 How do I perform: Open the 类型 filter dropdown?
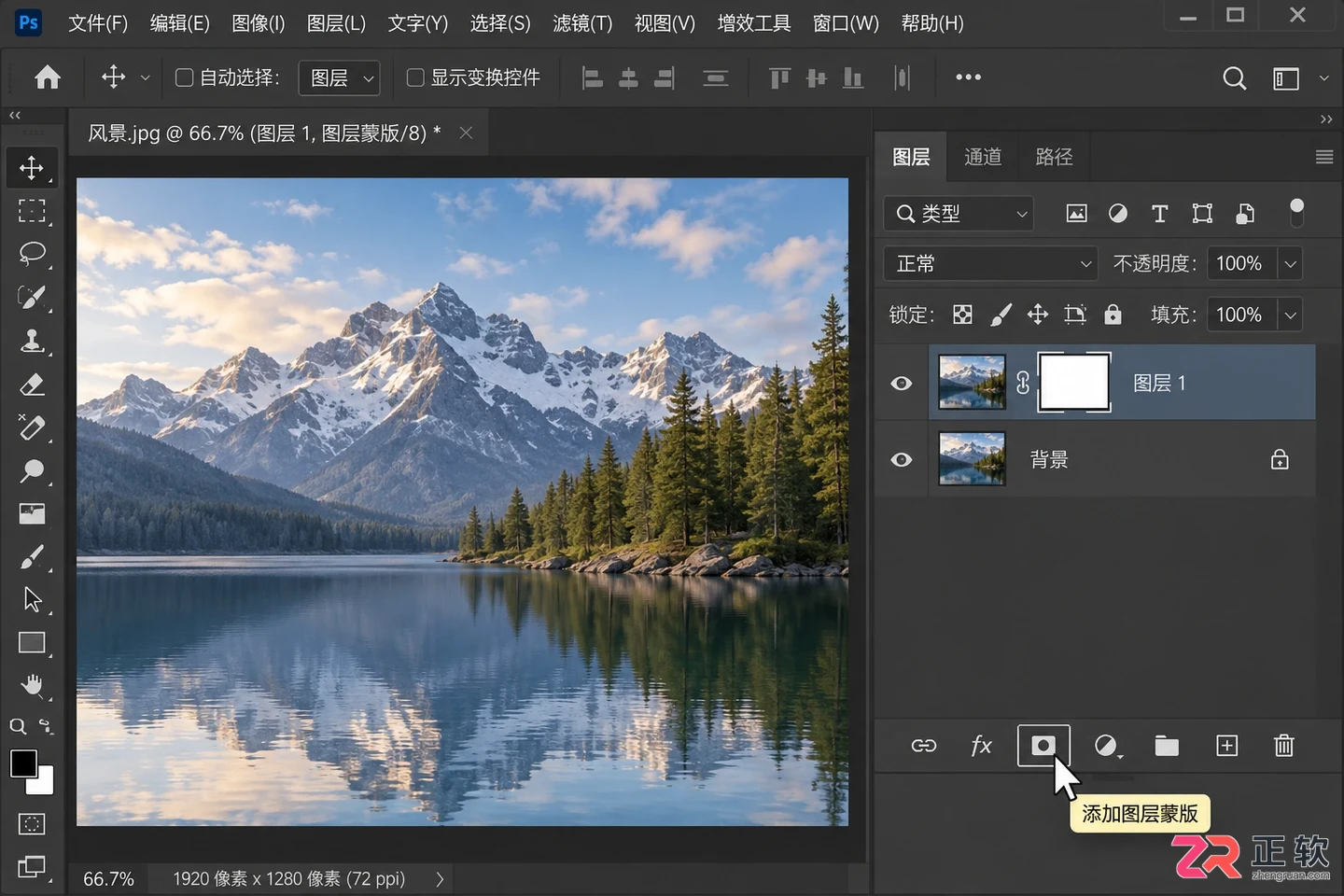coord(959,214)
